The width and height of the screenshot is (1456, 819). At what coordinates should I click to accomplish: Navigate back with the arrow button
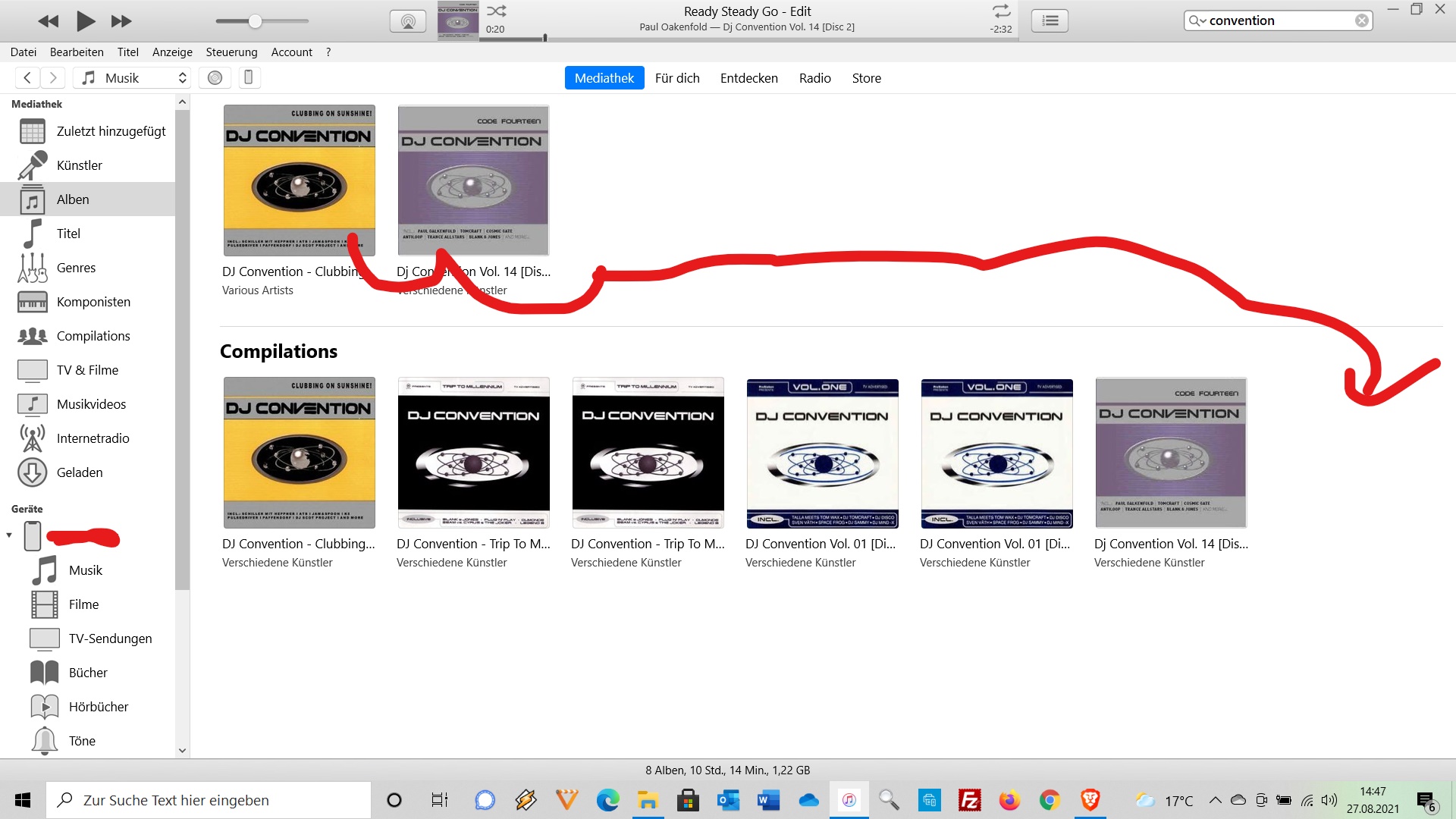27,77
